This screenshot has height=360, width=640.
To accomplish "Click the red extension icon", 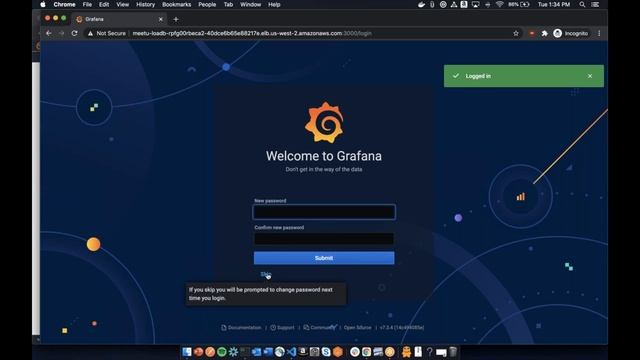I will [531, 33].
